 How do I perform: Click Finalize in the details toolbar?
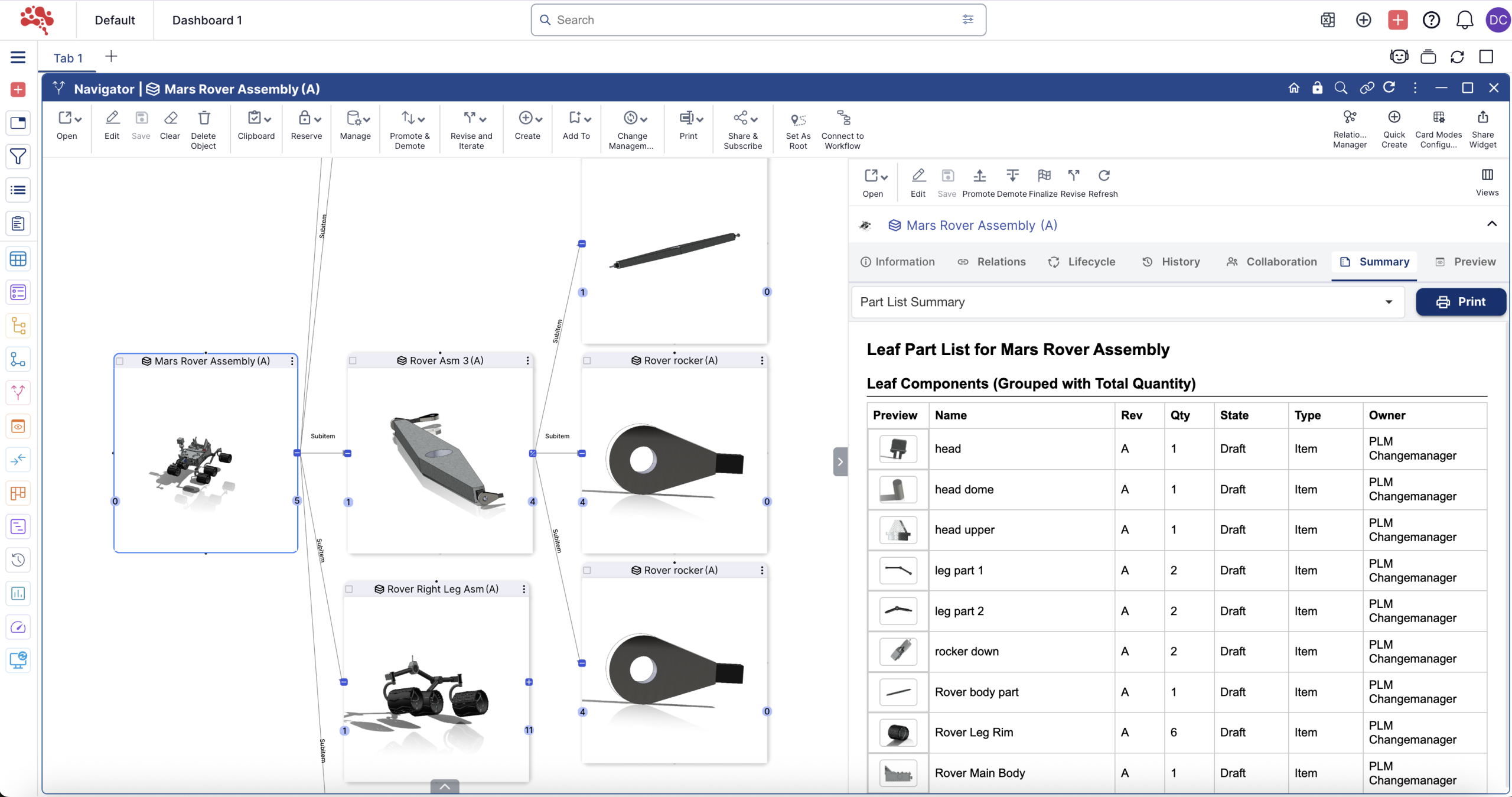(1043, 176)
